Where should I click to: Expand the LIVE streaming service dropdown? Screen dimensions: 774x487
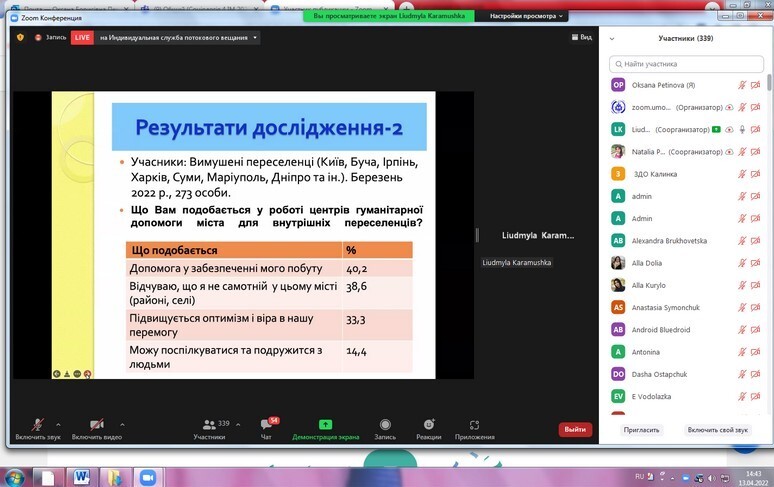pos(255,37)
